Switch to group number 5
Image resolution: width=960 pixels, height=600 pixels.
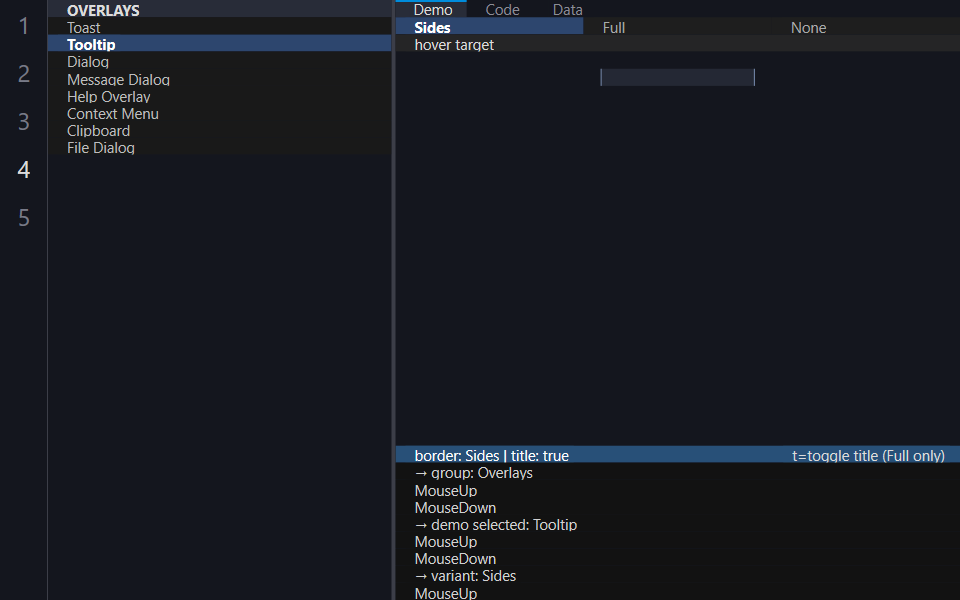(24, 217)
